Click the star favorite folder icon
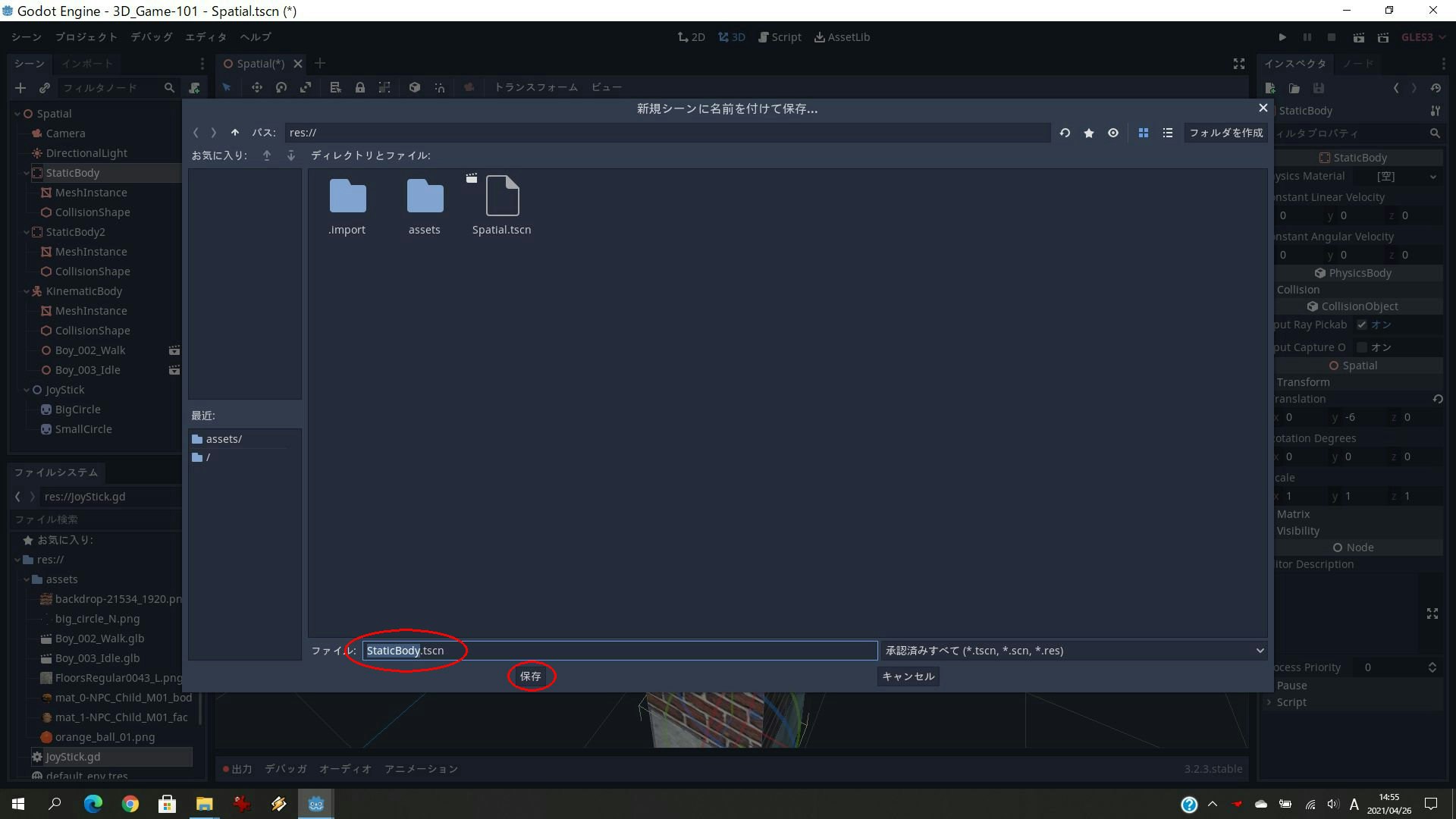1456x819 pixels. pos(1089,133)
